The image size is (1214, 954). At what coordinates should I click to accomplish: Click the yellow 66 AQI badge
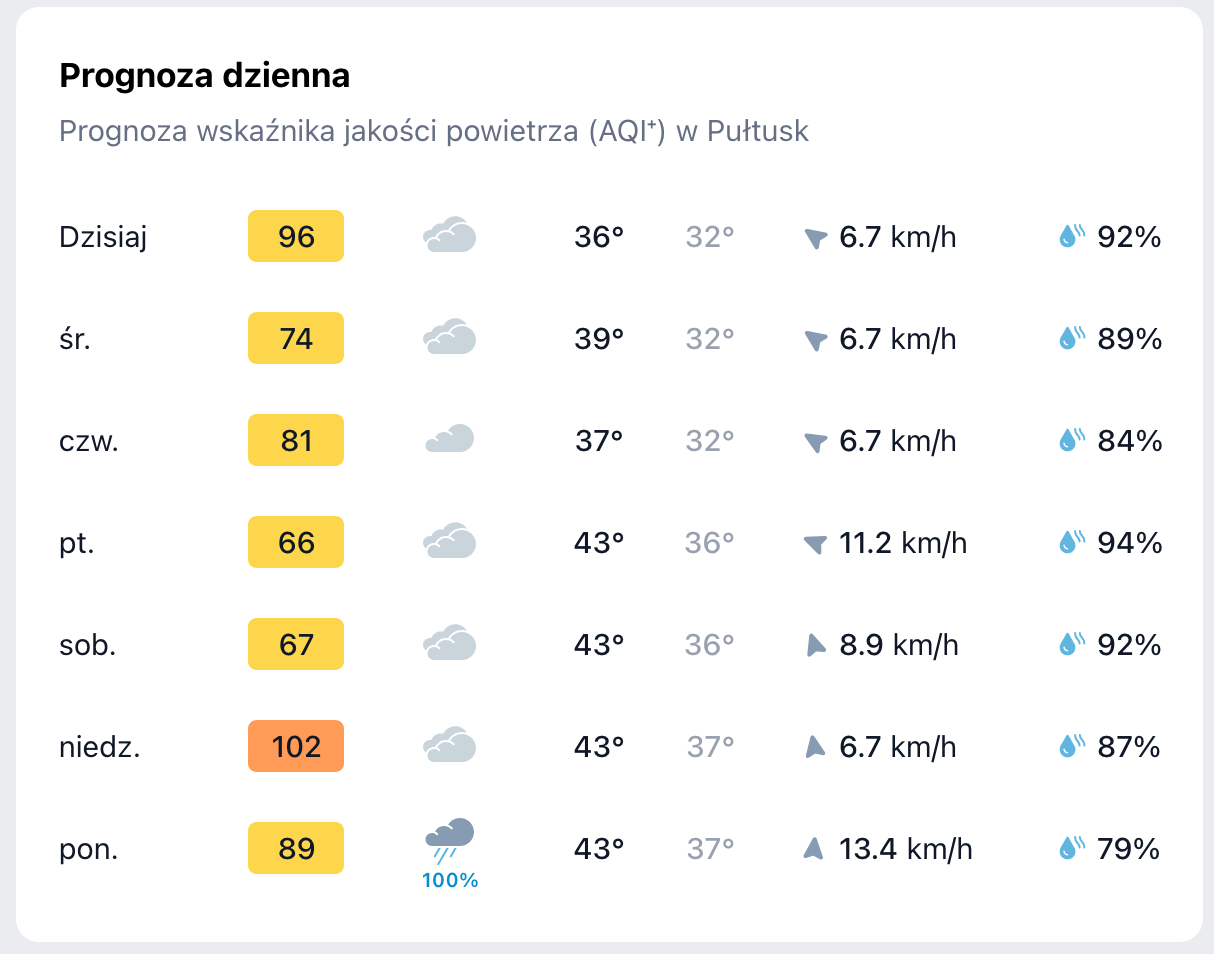point(296,542)
